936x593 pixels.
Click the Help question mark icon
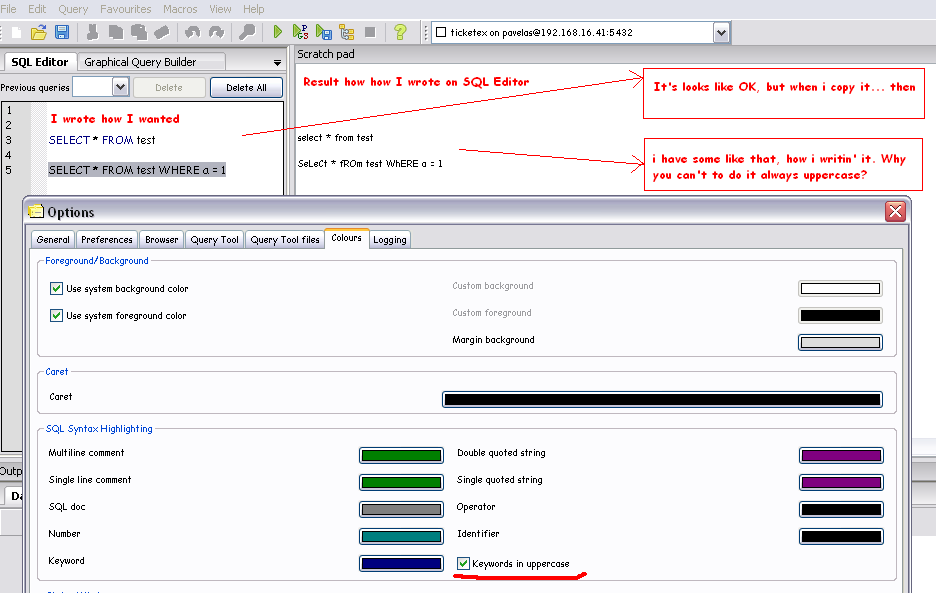click(x=400, y=32)
